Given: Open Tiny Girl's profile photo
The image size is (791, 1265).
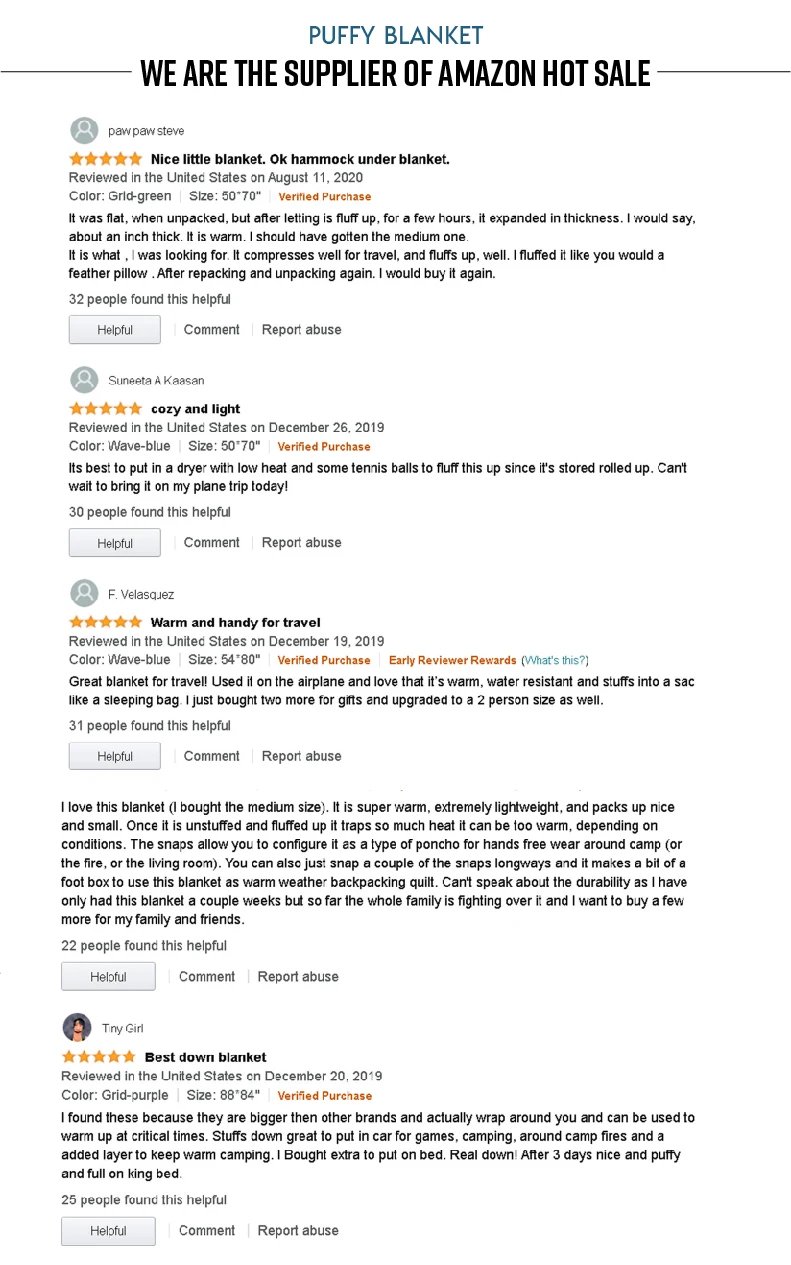Looking at the screenshot, I should point(77,1027).
